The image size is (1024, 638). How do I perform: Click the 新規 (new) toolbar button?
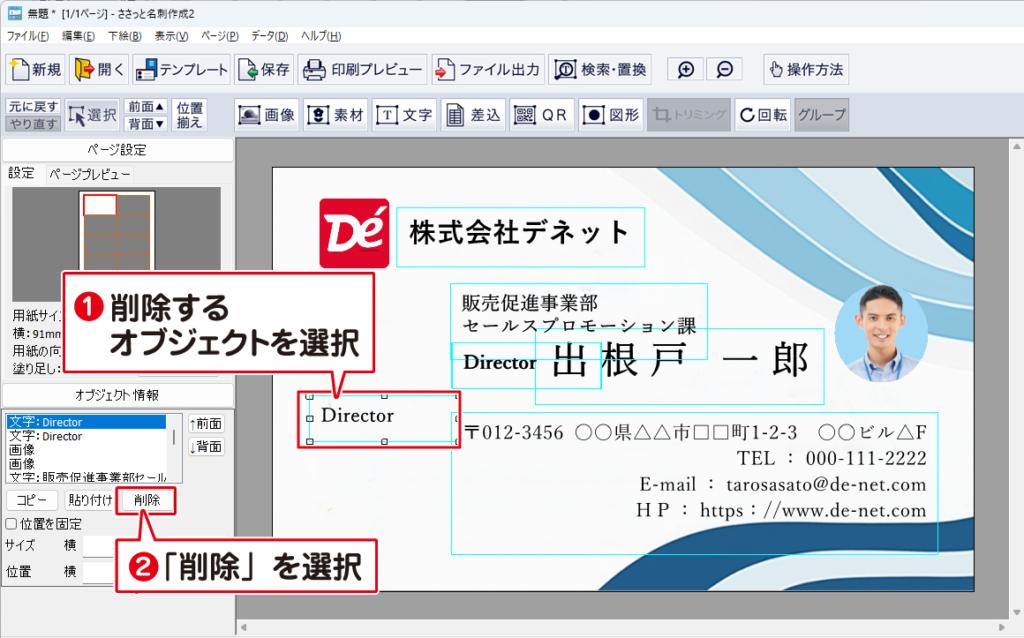click(36, 69)
